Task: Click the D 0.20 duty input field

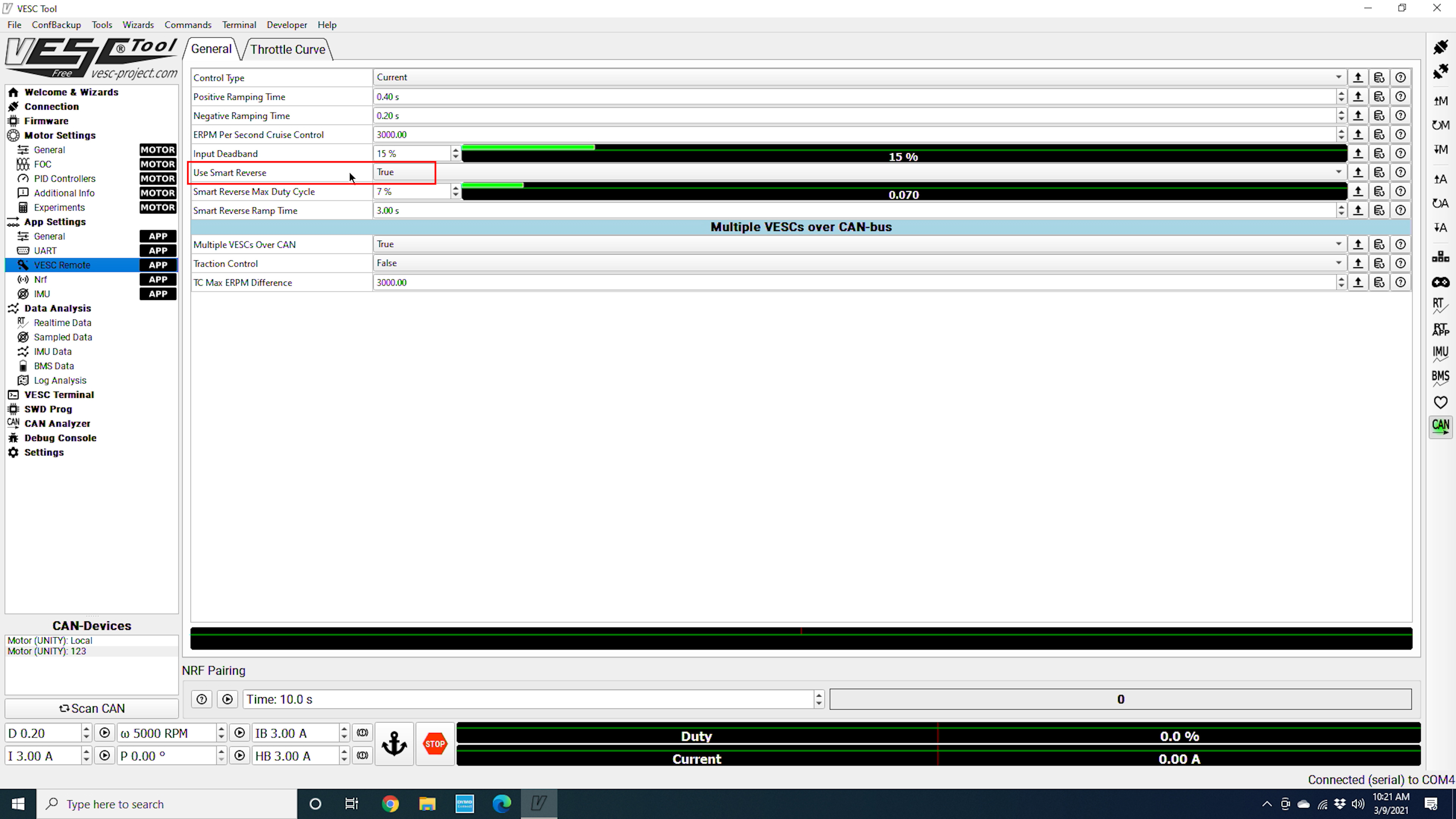Action: [x=43, y=733]
